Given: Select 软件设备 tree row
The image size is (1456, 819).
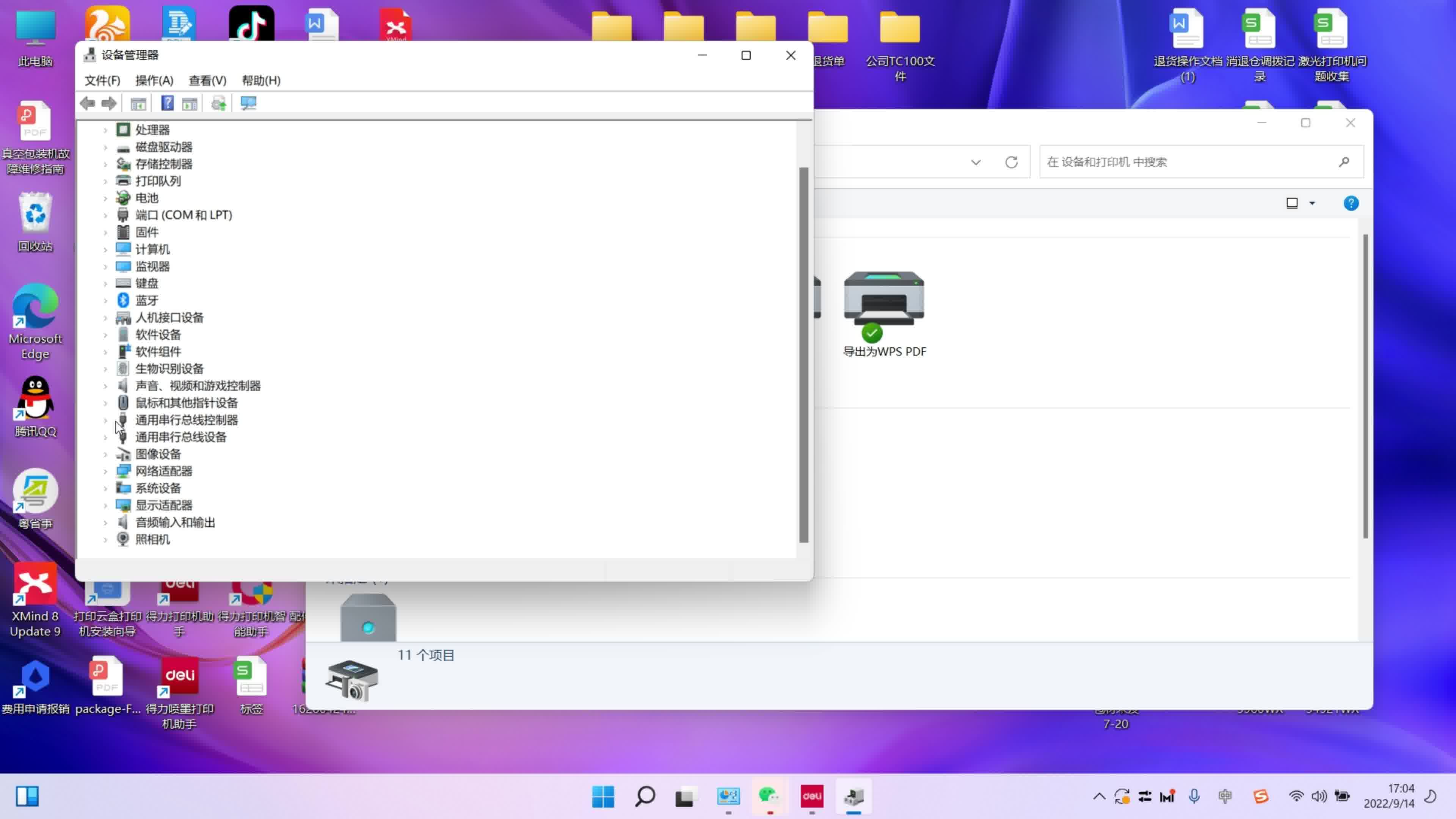Looking at the screenshot, I should pyautogui.click(x=149, y=334).
